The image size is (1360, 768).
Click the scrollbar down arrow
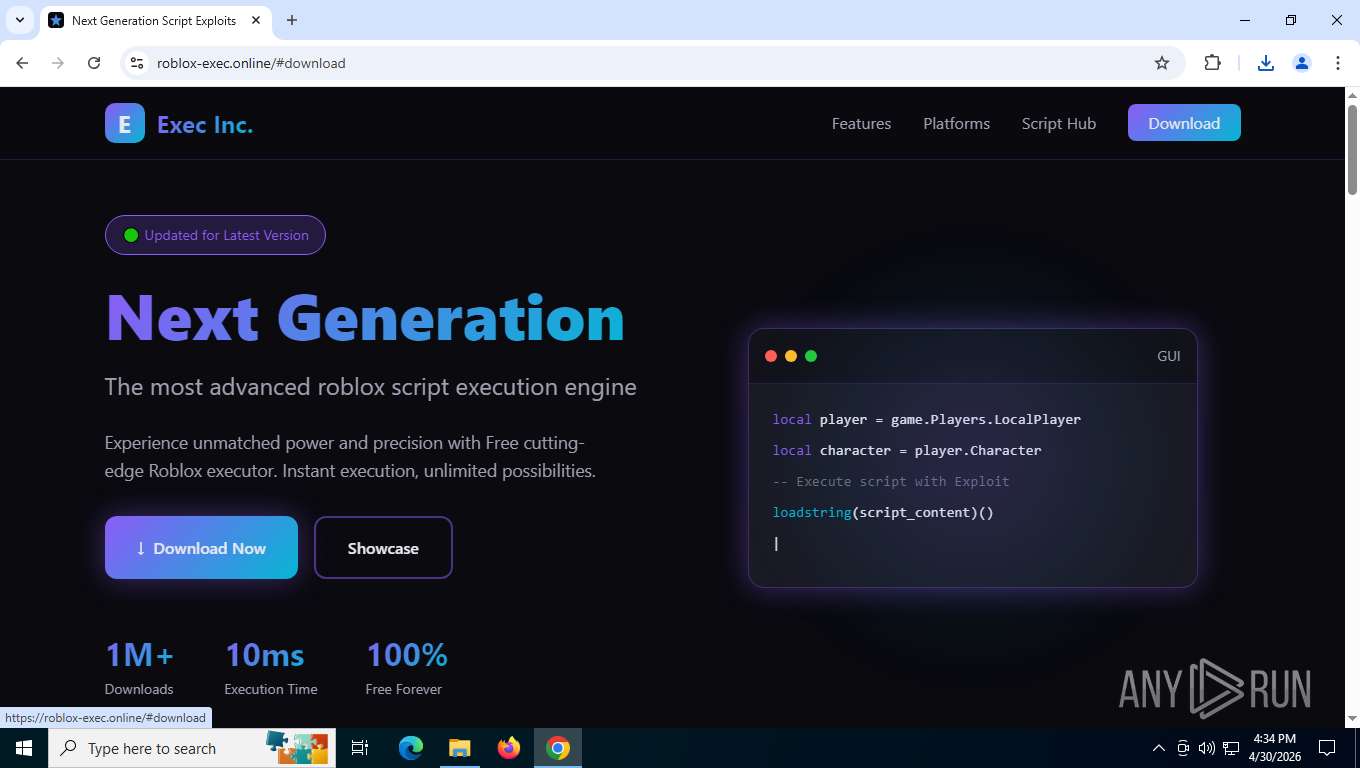coord(1352,718)
